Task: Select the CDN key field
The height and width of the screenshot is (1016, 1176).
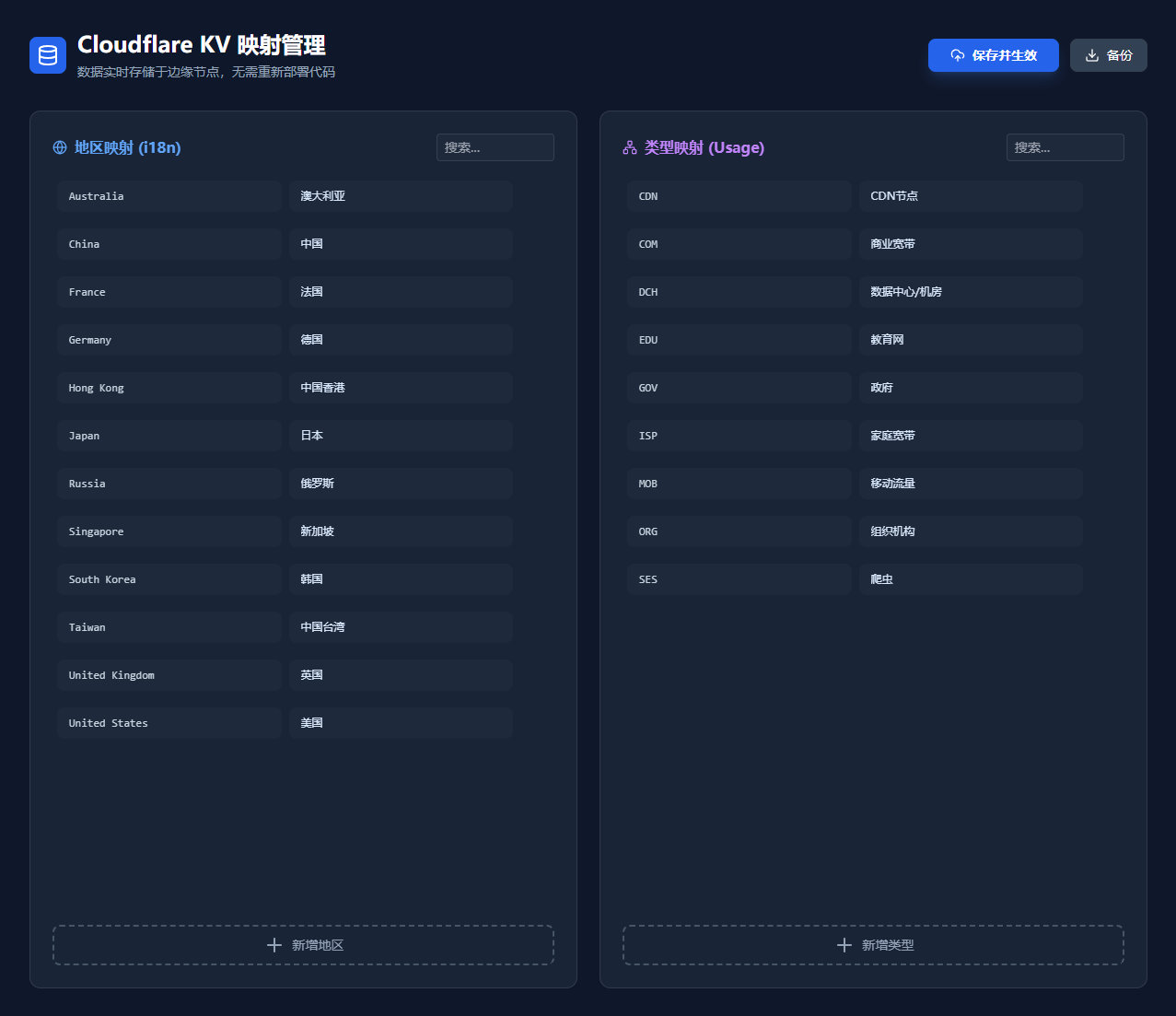Action: point(739,196)
